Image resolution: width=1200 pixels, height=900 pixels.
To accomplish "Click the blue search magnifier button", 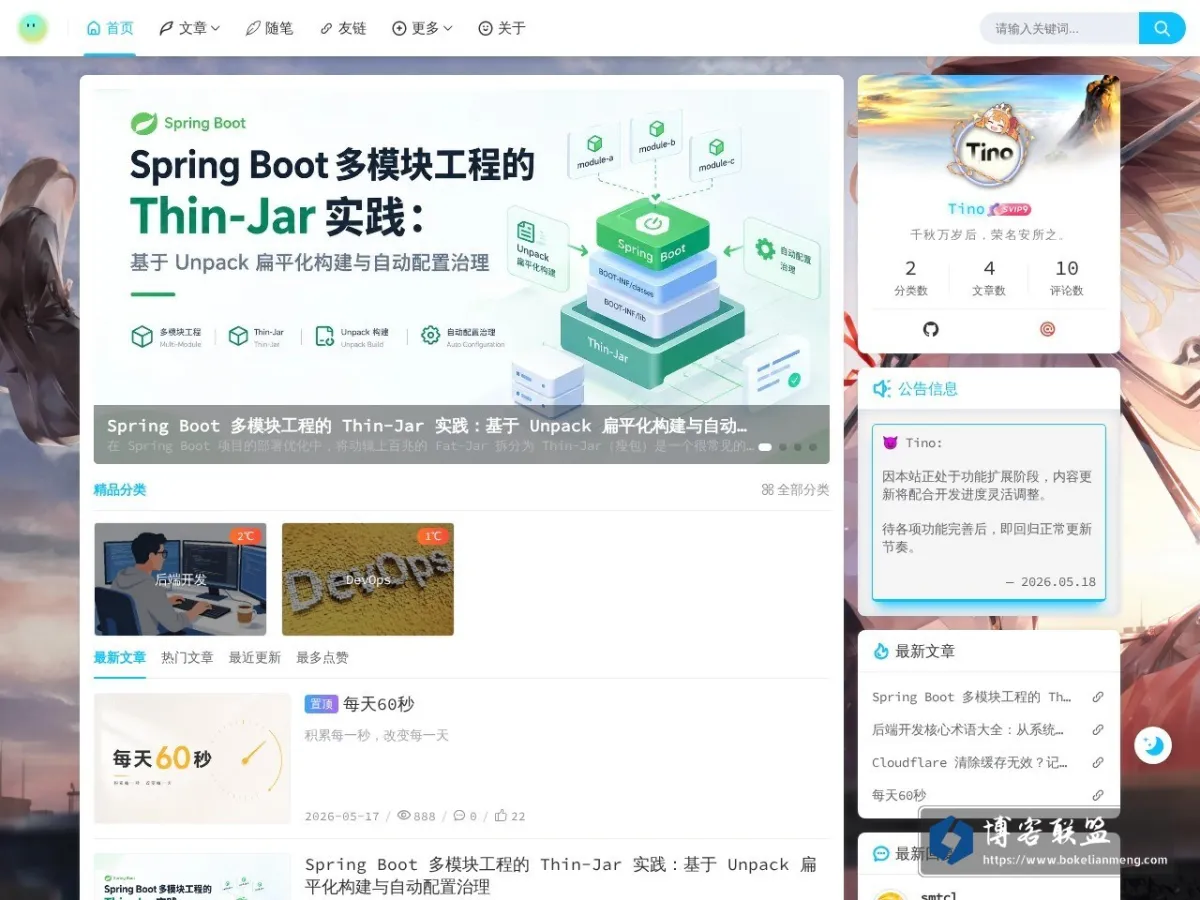I will tap(1162, 28).
